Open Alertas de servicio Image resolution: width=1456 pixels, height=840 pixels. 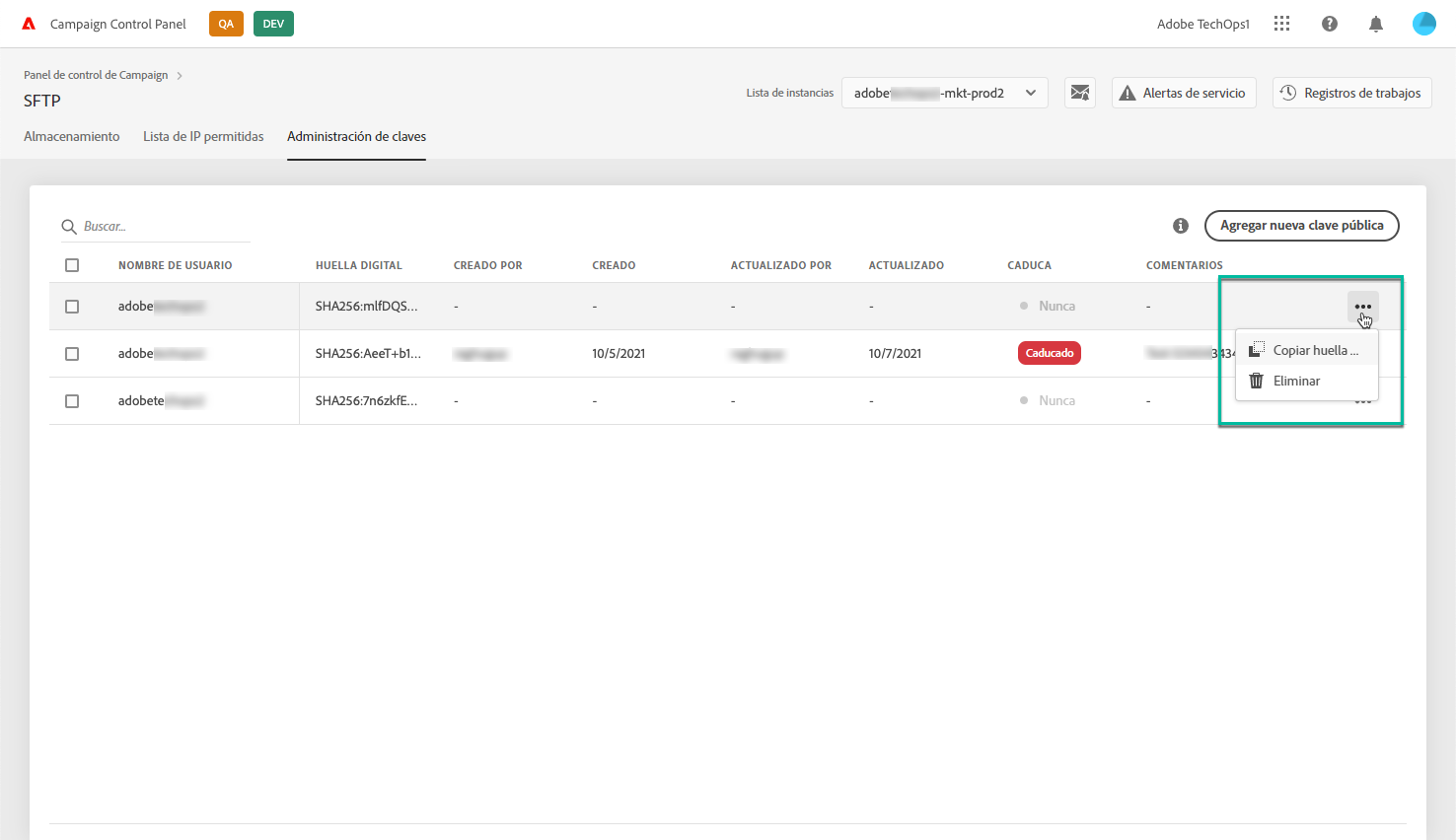[1184, 93]
